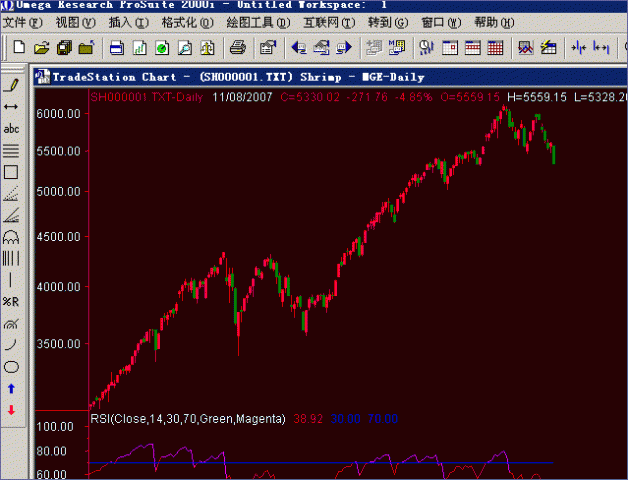Click the RSI indicator label text
Screen dimensions: 628x480
[188, 418]
